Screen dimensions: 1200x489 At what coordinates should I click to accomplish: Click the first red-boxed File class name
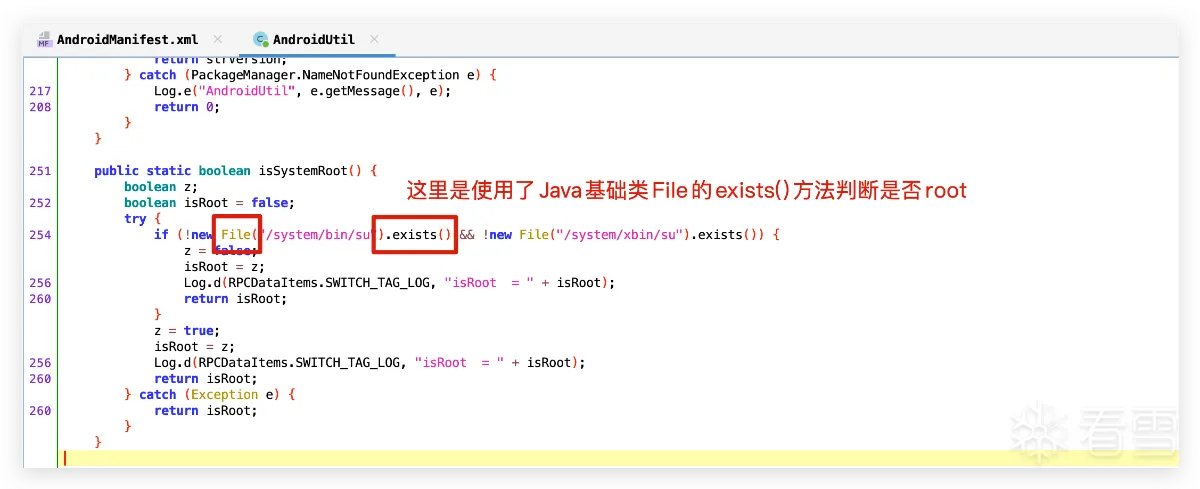tap(236, 235)
